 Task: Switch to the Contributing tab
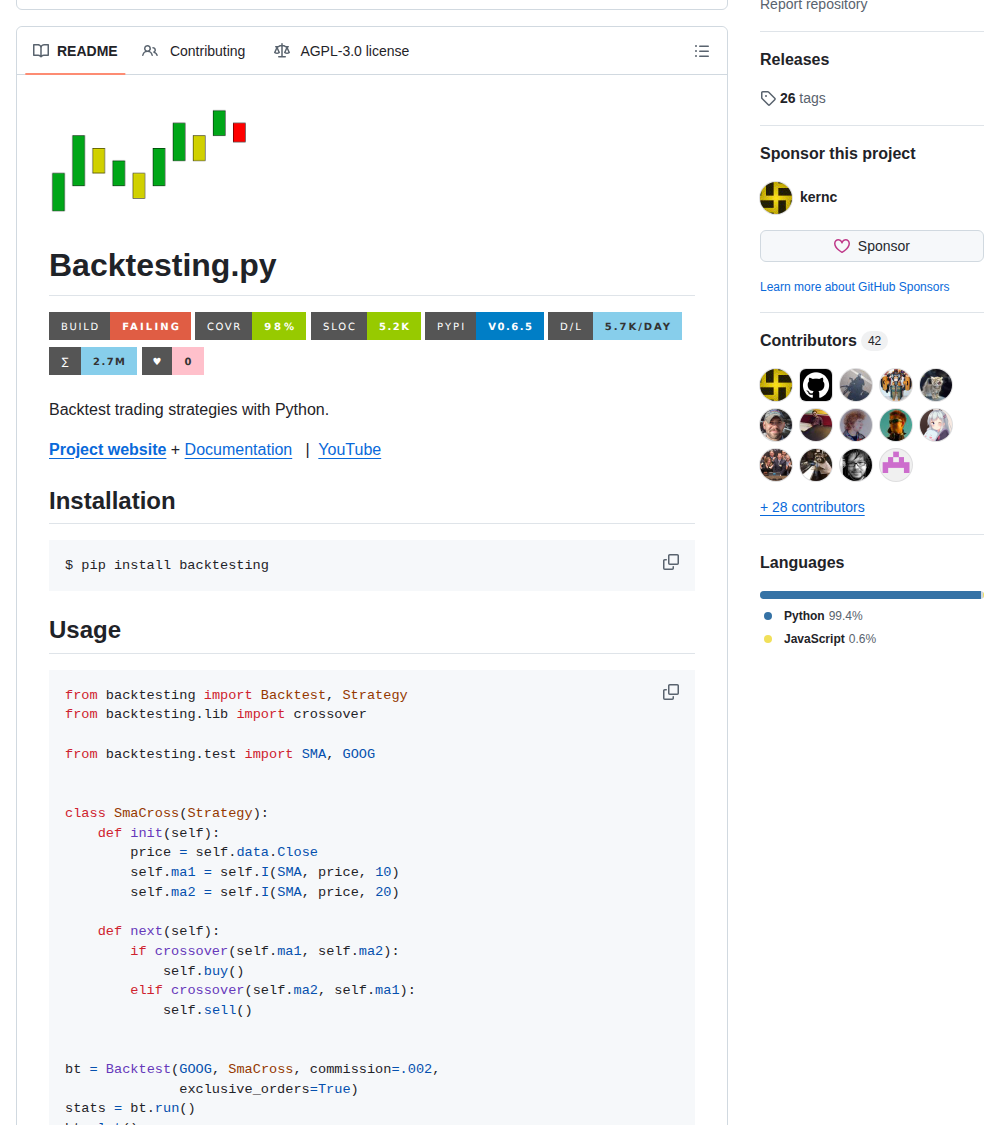point(194,51)
